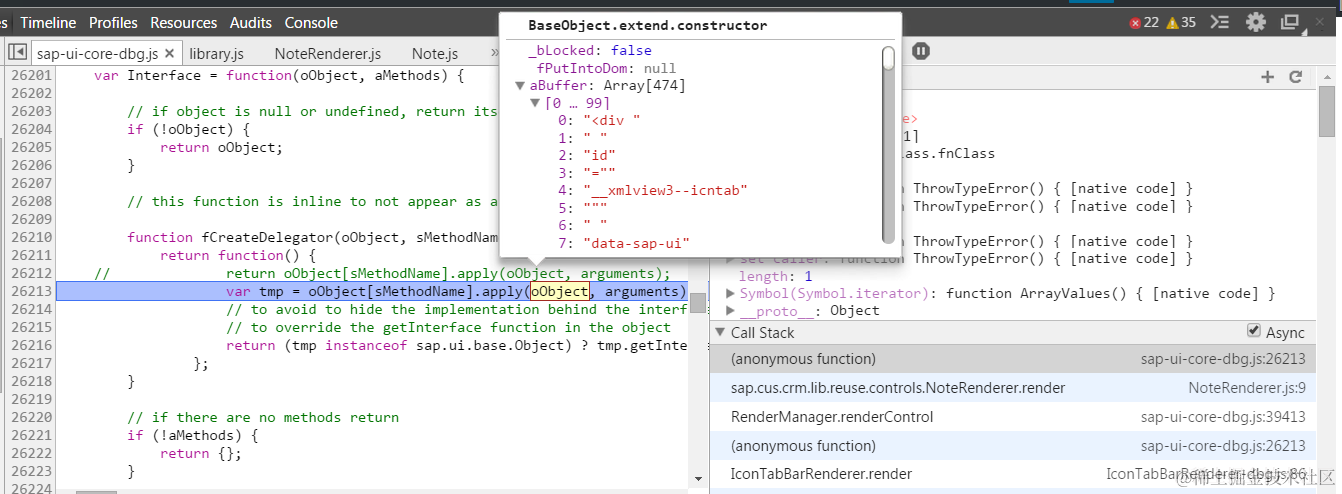Expand the __proto__ Object entry
The image size is (1342, 494).
pos(731,310)
